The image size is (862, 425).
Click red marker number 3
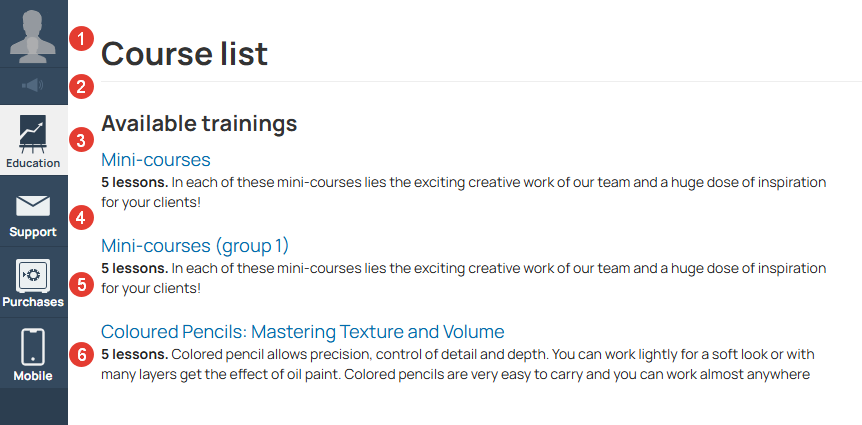(x=81, y=140)
